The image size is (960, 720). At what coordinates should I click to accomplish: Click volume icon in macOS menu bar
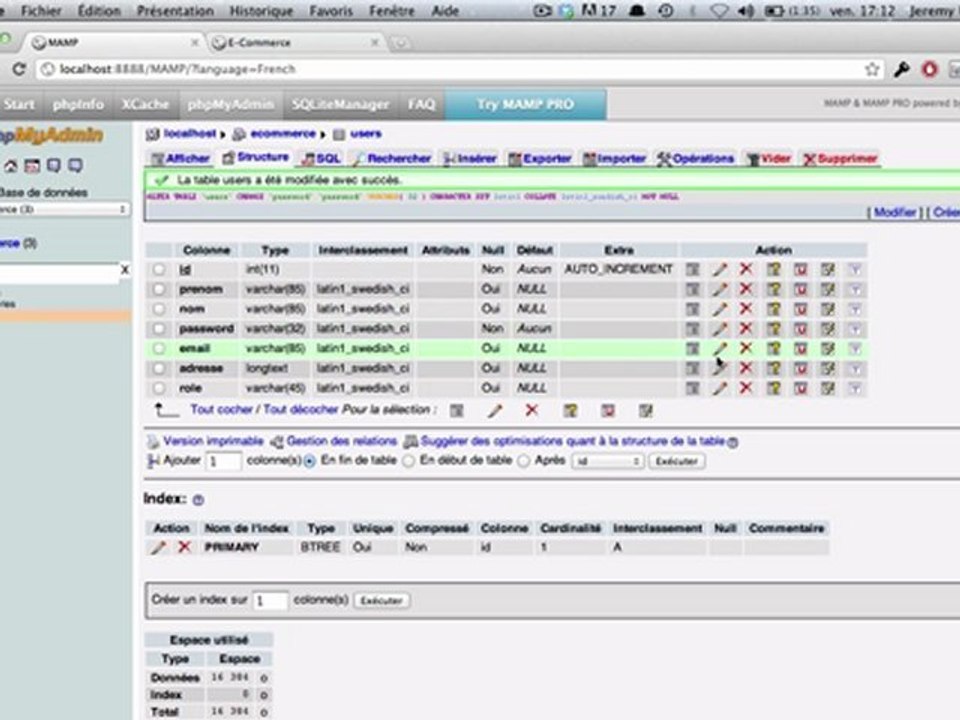[x=746, y=11]
